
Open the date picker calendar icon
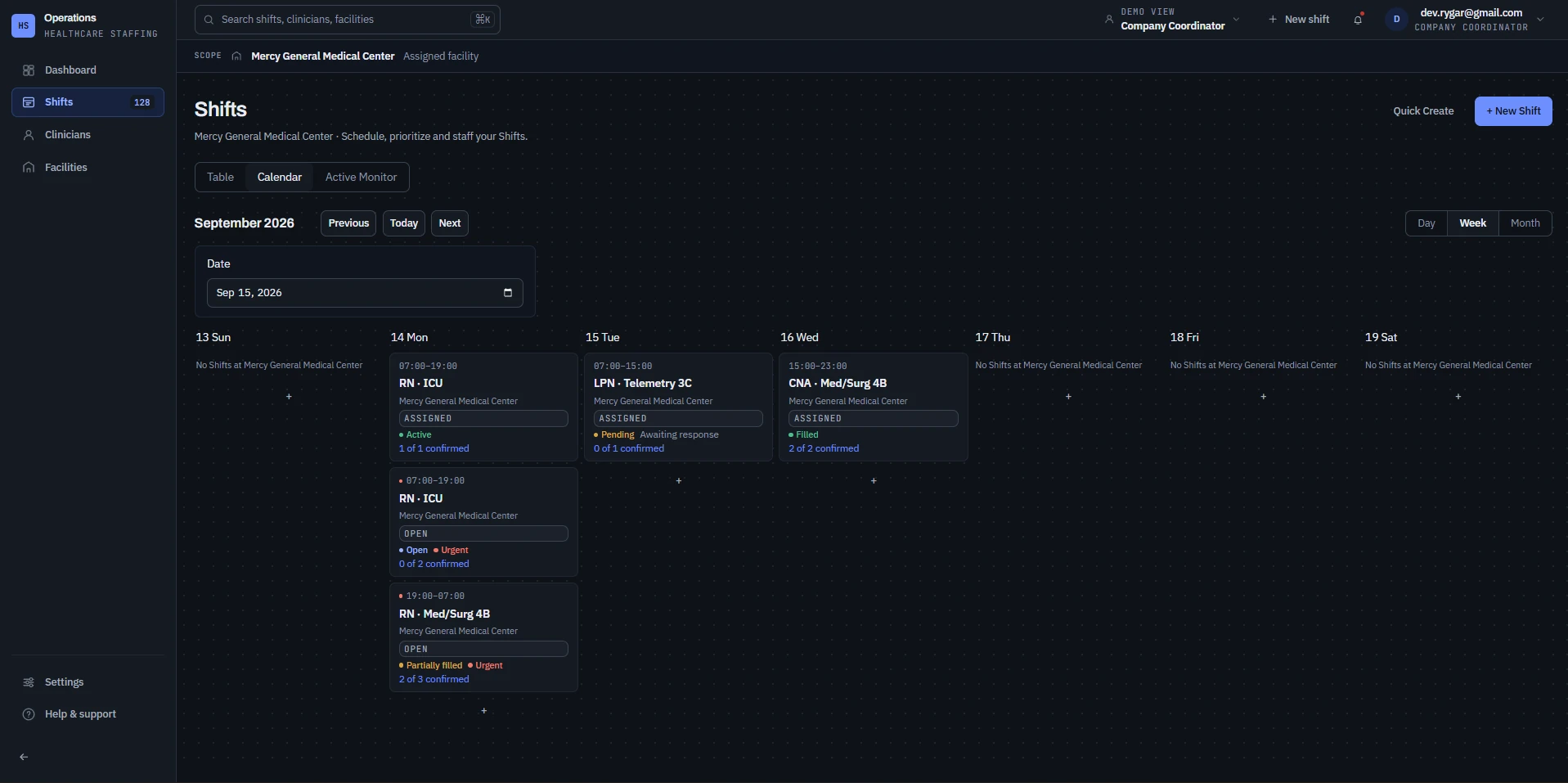point(508,293)
